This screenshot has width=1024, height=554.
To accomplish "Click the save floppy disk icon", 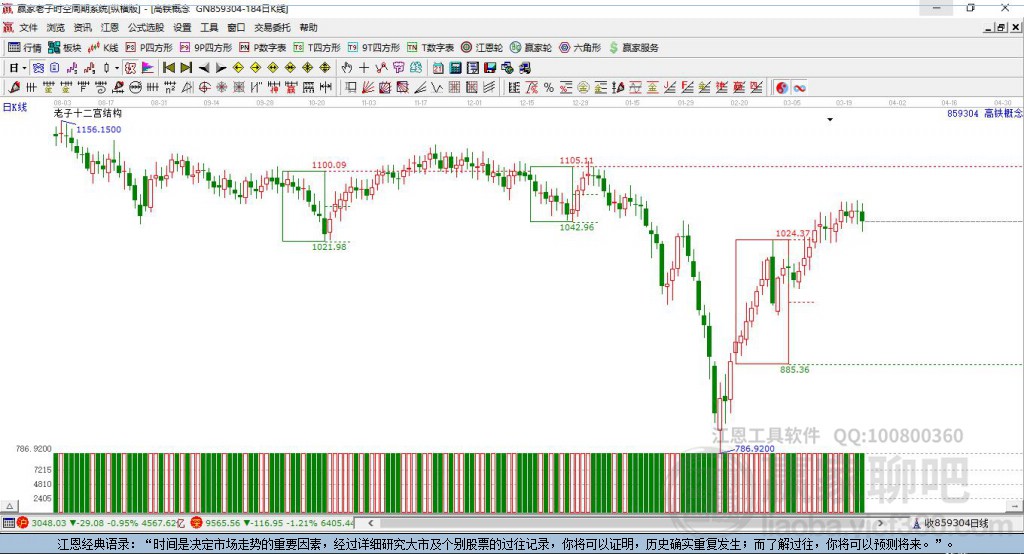I will pyautogui.click(x=490, y=68).
